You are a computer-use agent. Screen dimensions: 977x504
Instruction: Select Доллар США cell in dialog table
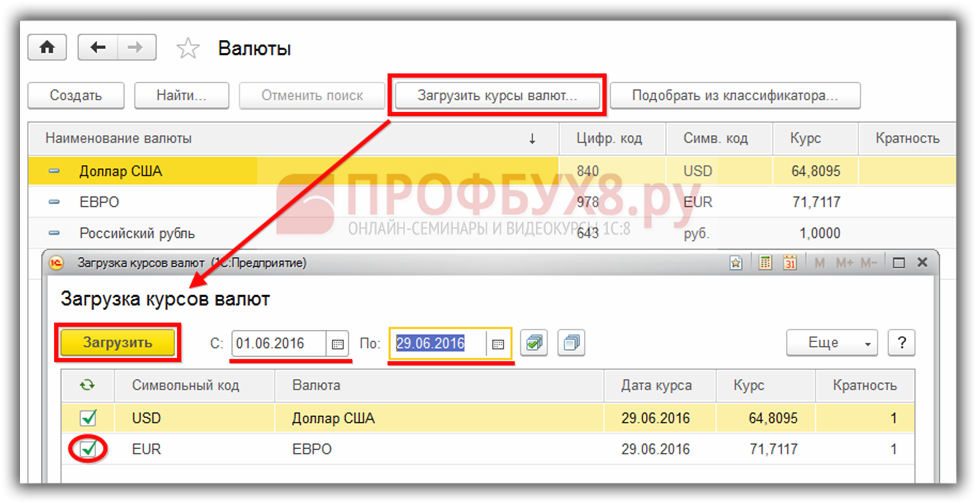click(439, 417)
